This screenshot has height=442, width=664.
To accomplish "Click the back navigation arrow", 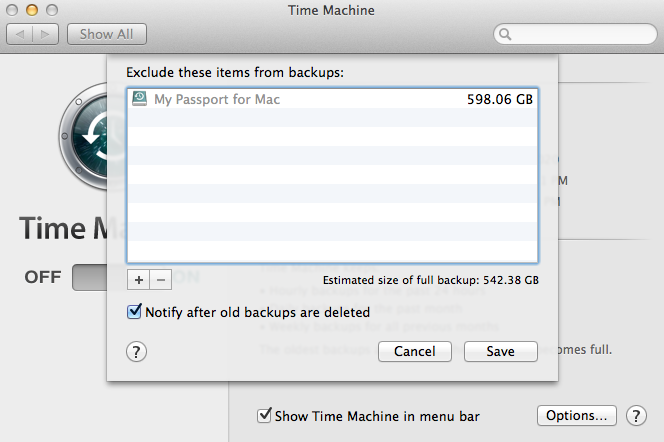I will [x=21, y=34].
